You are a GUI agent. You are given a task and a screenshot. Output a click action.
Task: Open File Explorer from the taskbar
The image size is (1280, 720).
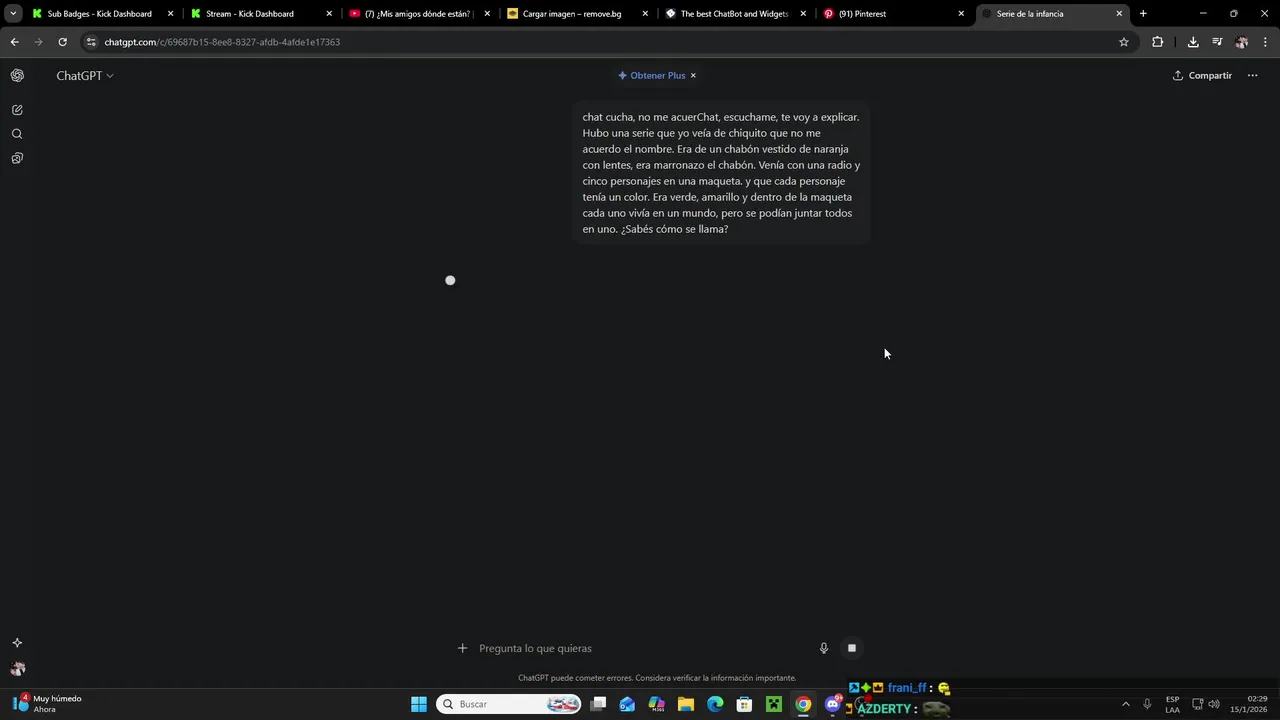tap(686, 704)
